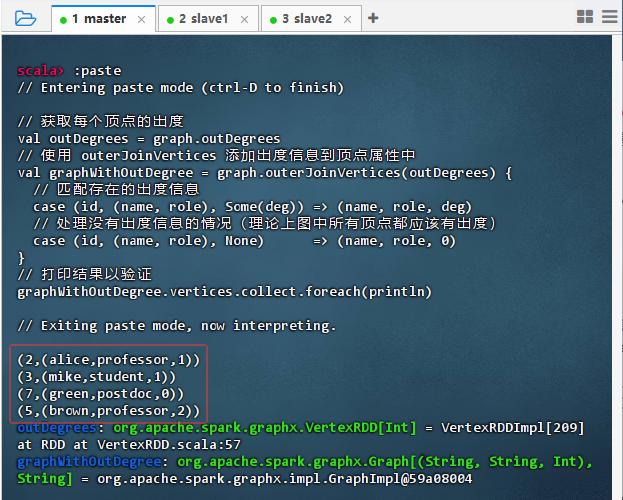Image resolution: width=623 pixels, height=500 pixels.
Task: Click the ':paste' command text
Action: tap(98, 71)
